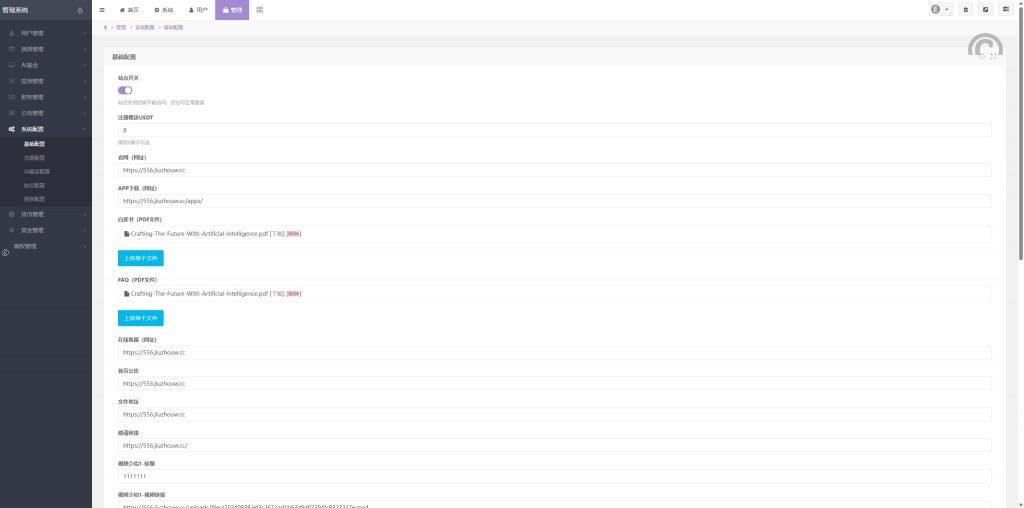Image resolution: width=1024 pixels, height=508 pixels.
Task: Click [删除] link for the 白皮书 PDF
Action: click(294, 234)
